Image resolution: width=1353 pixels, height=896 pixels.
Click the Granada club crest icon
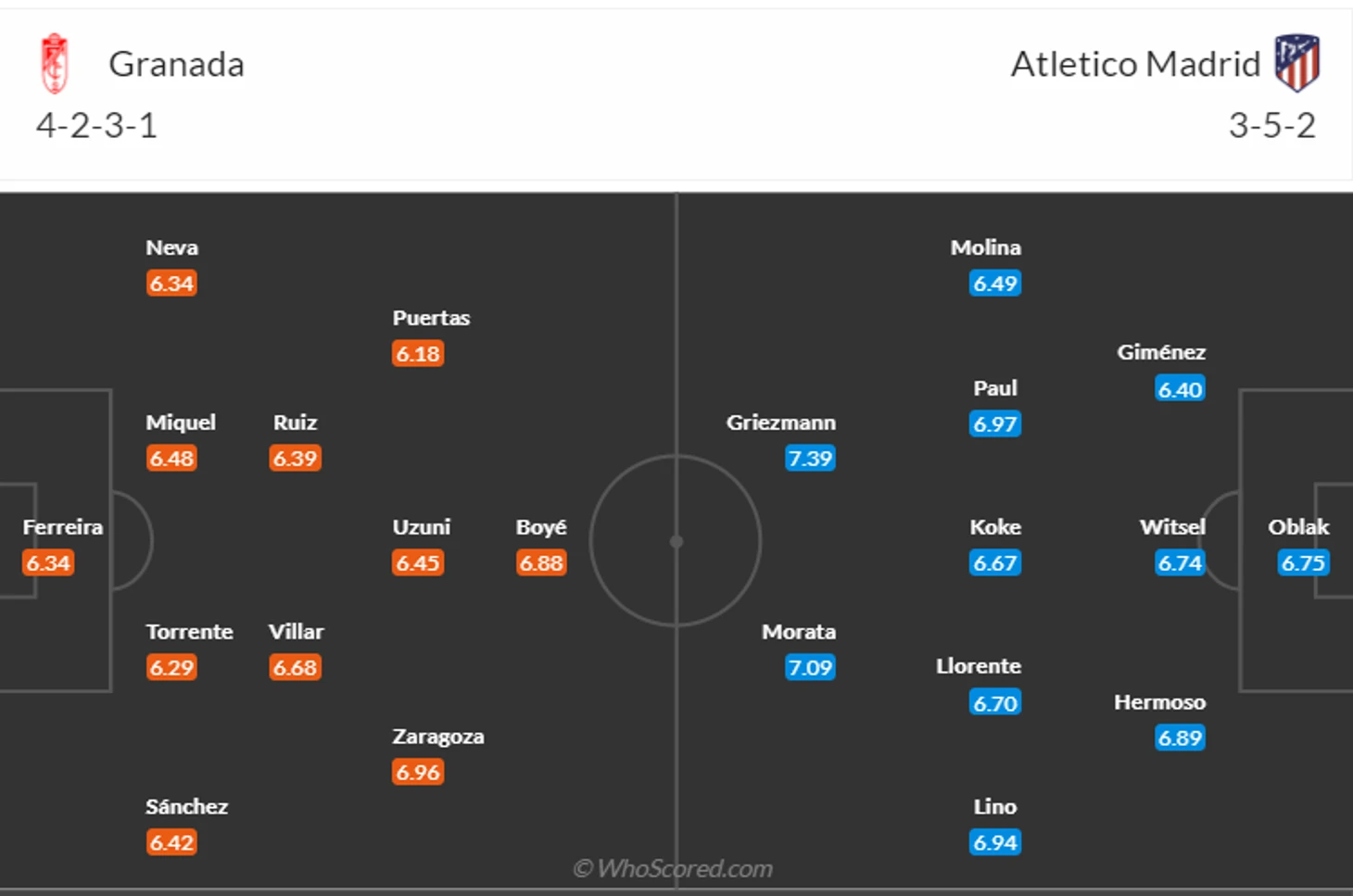[55, 63]
